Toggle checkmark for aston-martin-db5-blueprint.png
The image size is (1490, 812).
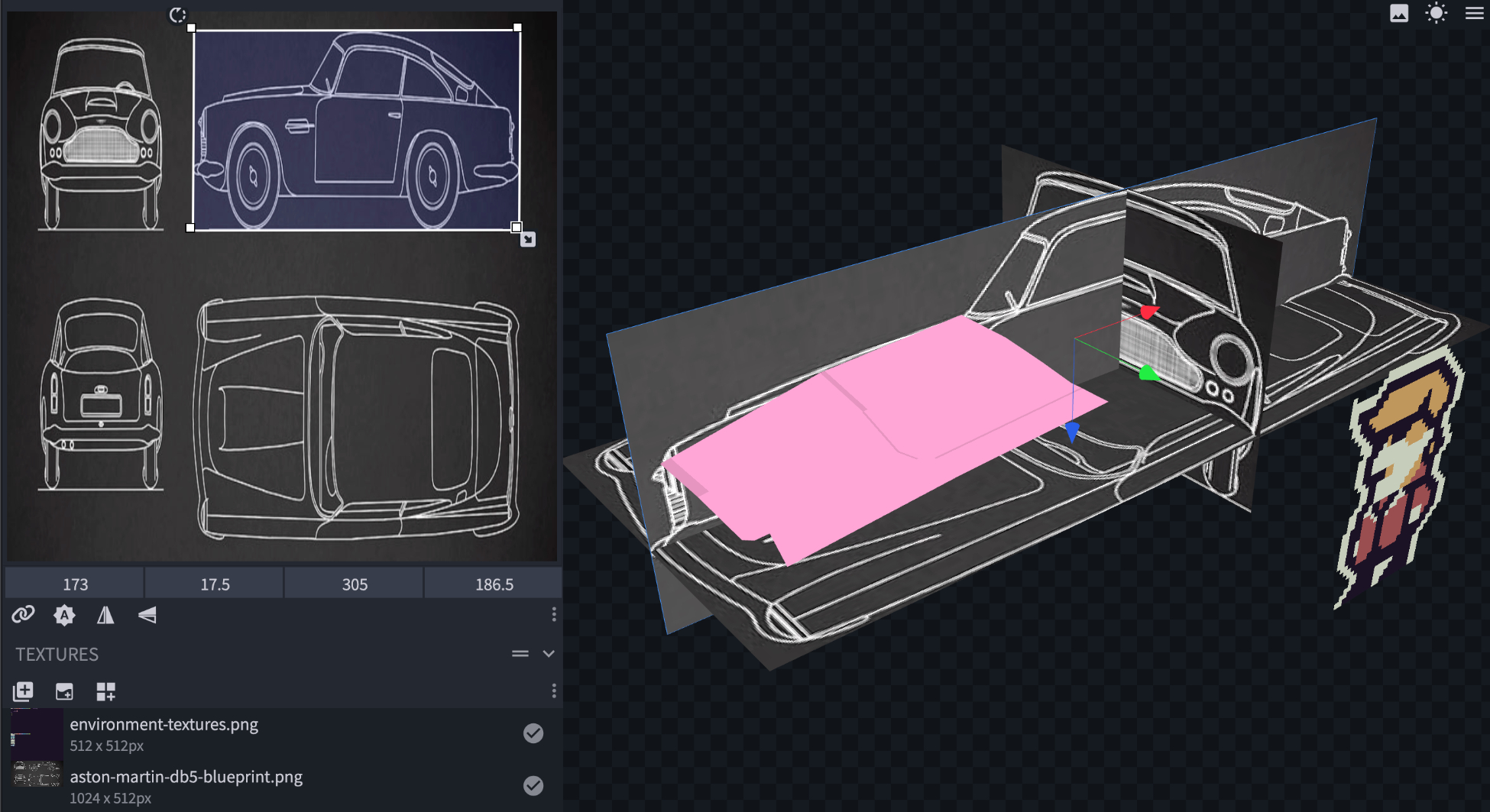click(533, 785)
